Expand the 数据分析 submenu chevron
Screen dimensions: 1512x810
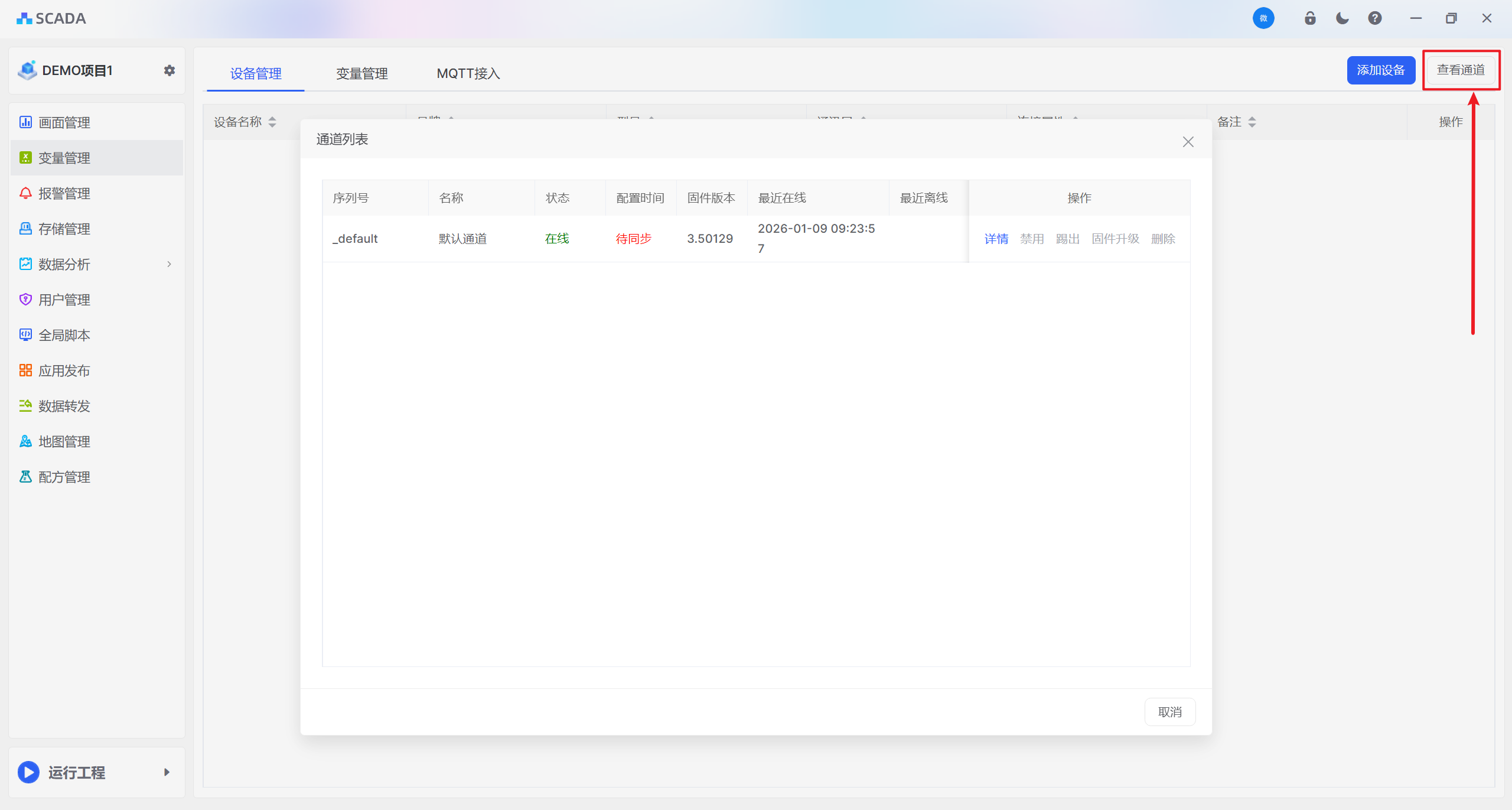coord(169,264)
